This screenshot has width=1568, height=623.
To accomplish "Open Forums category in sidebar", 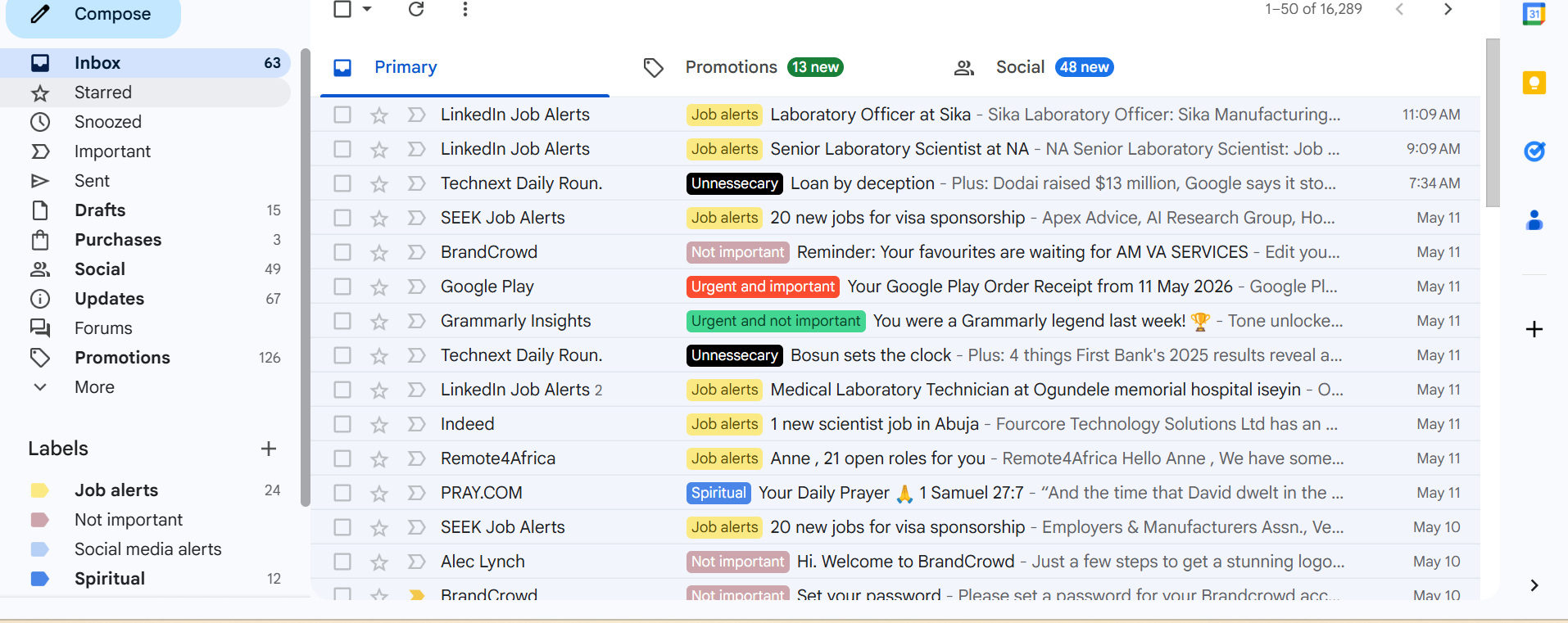I will pyautogui.click(x=145, y=328).
